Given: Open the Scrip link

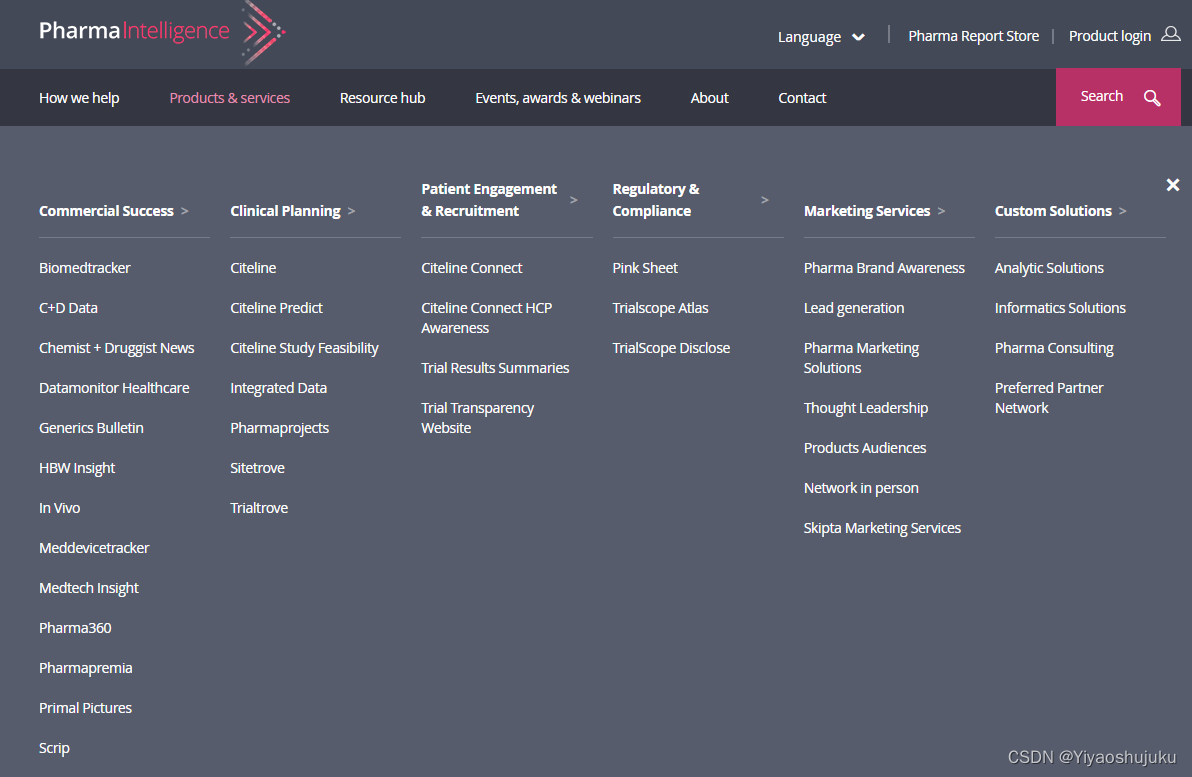Looking at the screenshot, I should (x=54, y=748).
